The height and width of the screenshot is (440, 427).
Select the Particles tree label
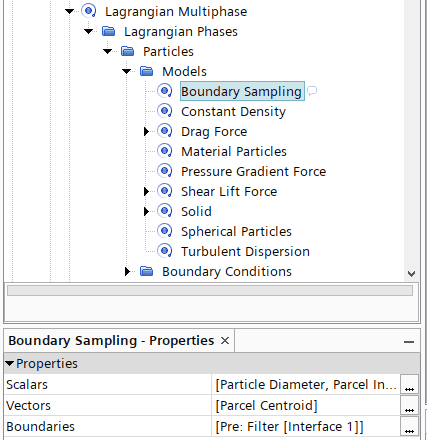coord(168,51)
